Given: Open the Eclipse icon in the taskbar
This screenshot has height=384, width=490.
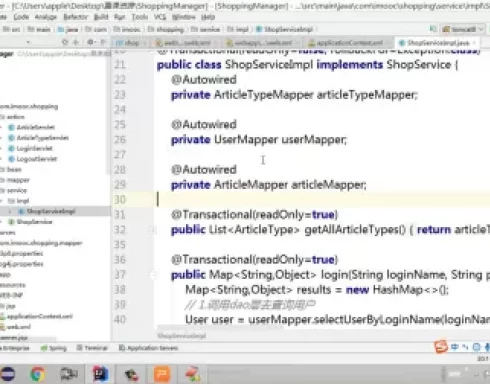Looking at the screenshot, I should click(x=8, y=374).
